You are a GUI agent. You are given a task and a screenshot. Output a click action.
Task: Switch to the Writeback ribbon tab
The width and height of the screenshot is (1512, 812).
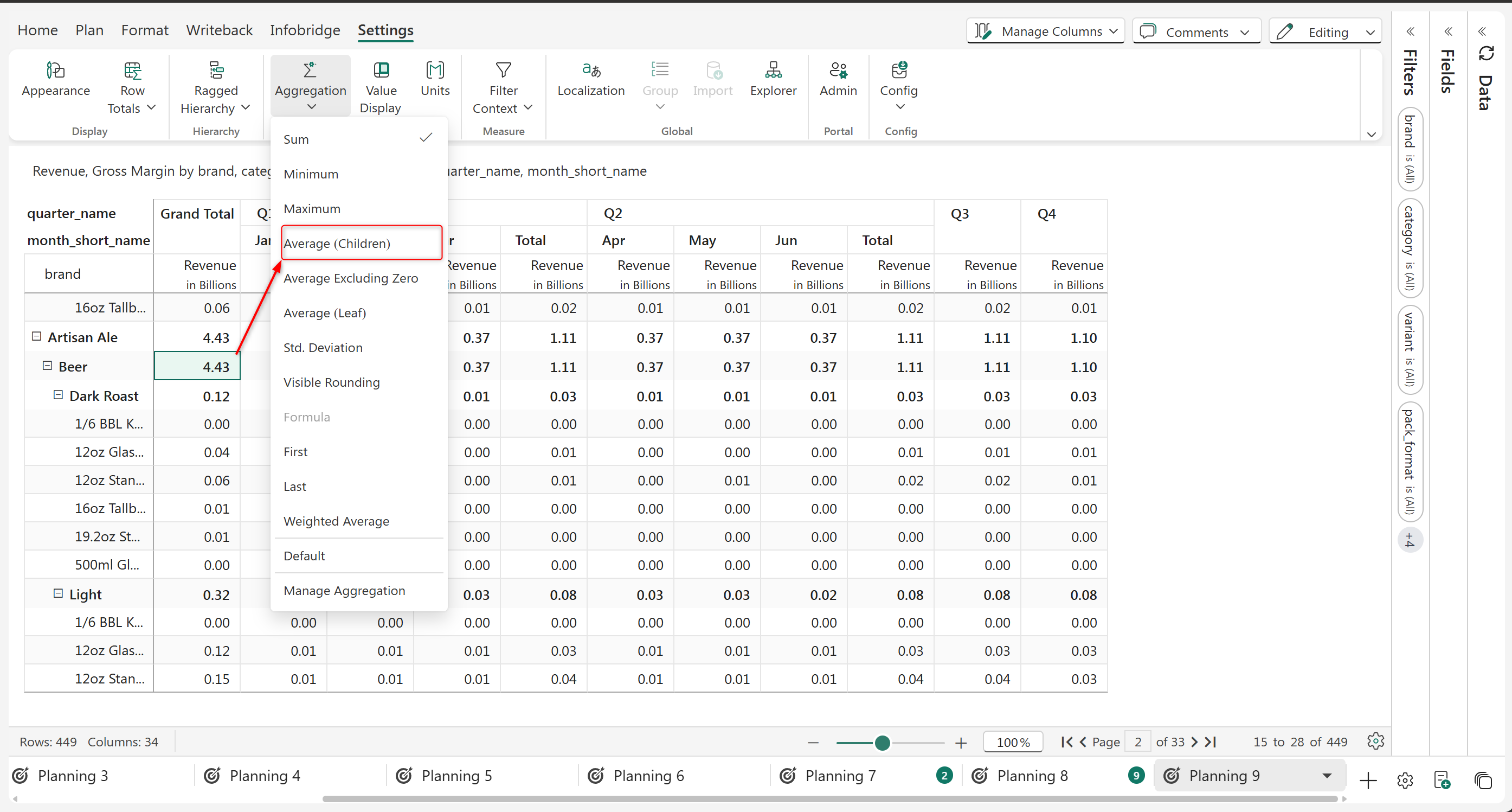(219, 30)
